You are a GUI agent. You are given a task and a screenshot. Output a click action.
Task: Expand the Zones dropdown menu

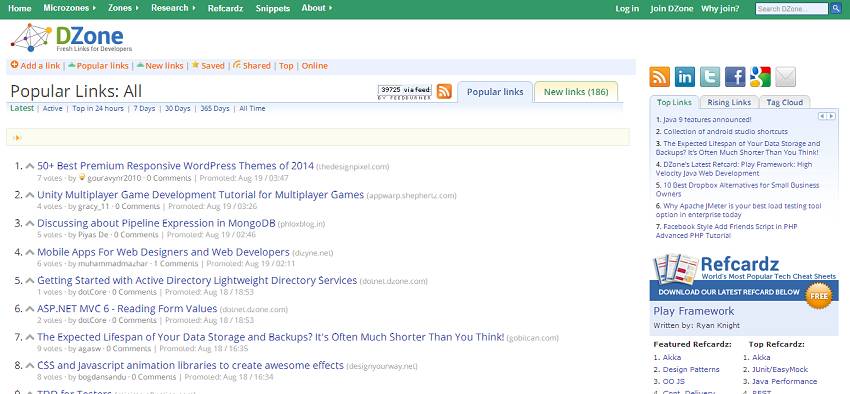[123, 8]
